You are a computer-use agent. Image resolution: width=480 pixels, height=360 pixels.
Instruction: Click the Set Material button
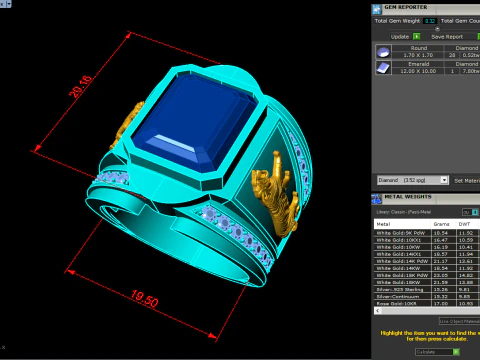tap(467, 181)
